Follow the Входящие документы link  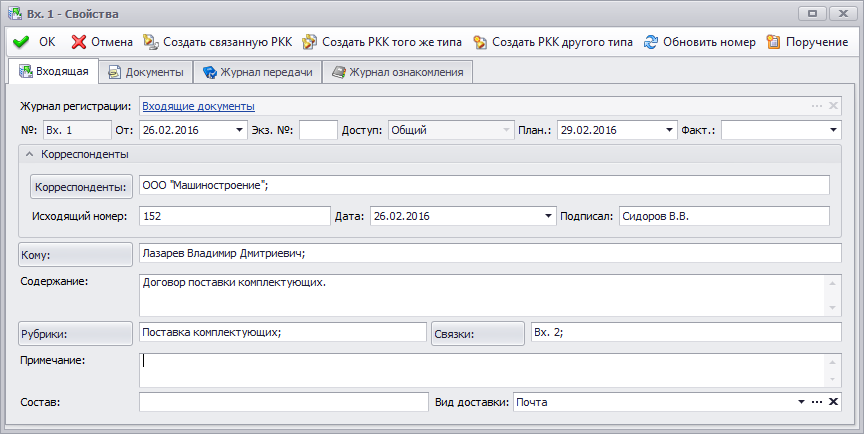pyautogui.click(x=198, y=106)
